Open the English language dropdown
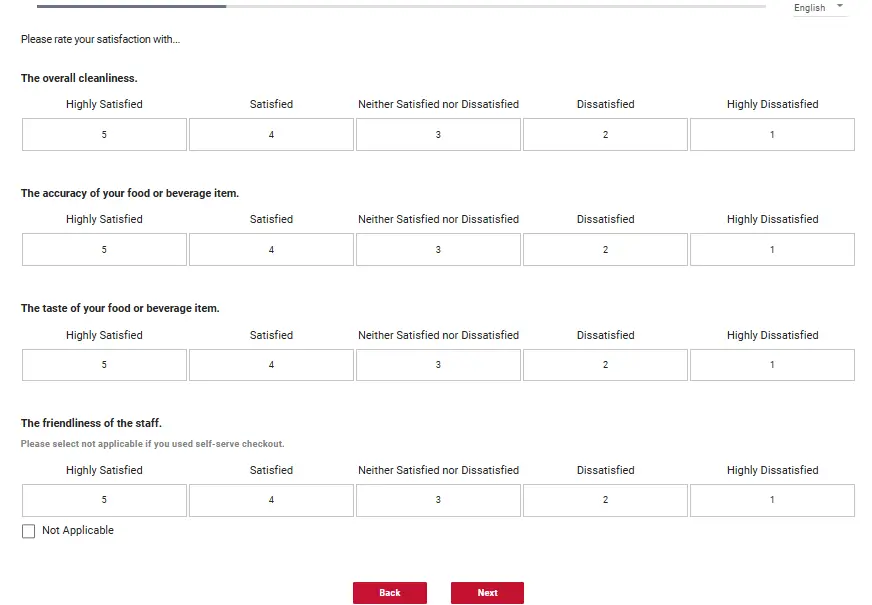This screenshot has width=872, height=605. pyautogui.click(x=819, y=8)
